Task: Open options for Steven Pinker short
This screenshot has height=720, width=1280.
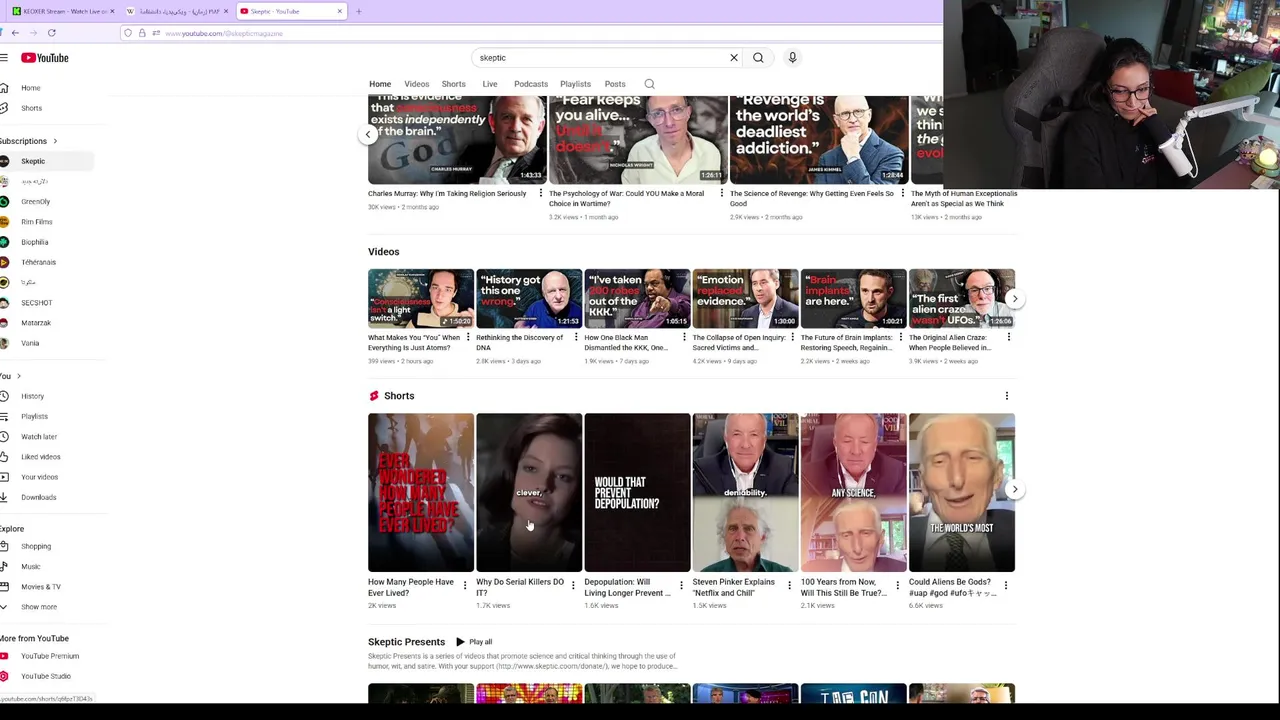Action: tap(789, 585)
